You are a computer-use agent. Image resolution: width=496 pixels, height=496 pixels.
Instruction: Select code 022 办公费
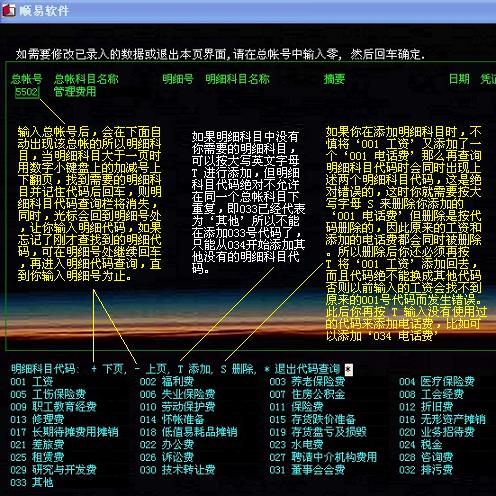167,445
